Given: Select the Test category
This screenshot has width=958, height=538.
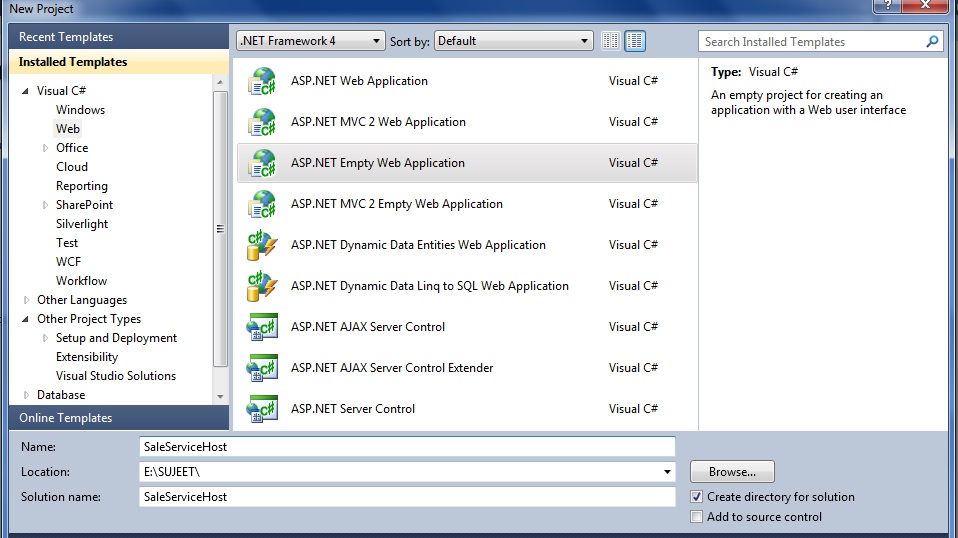Looking at the screenshot, I should [x=67, y=243].
